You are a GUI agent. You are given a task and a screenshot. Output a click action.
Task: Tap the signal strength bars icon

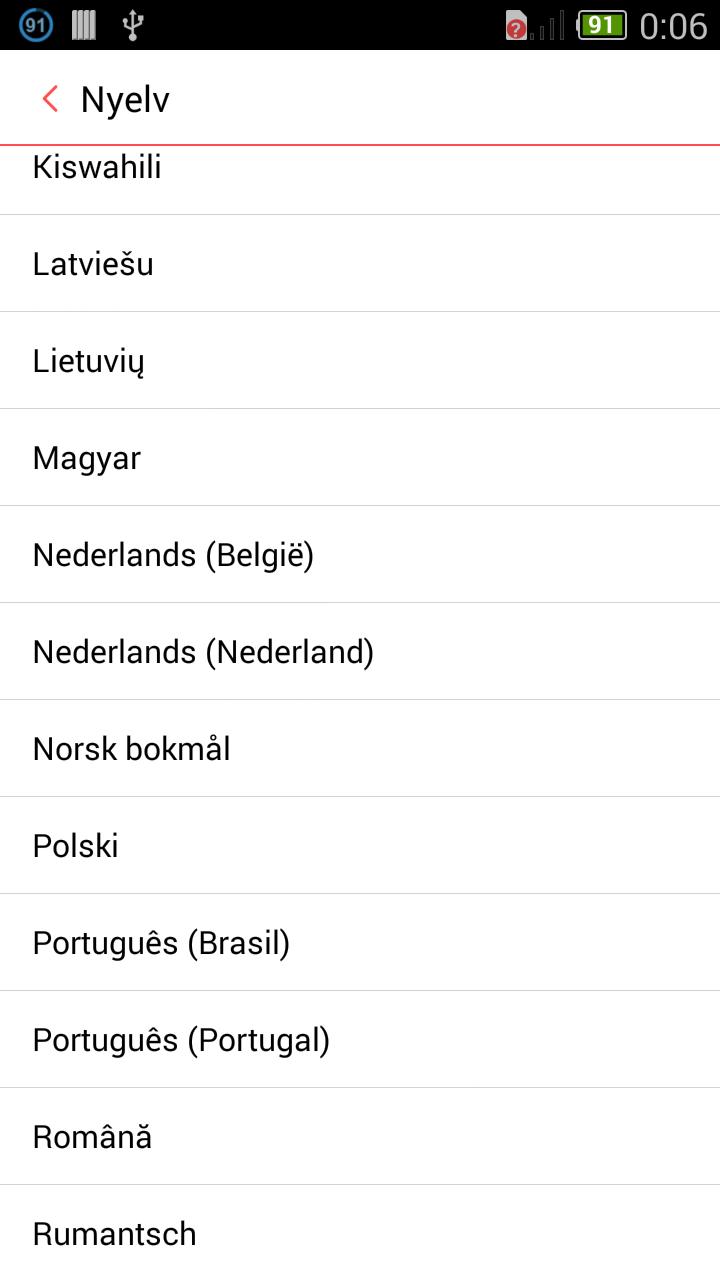click(549, 26)
